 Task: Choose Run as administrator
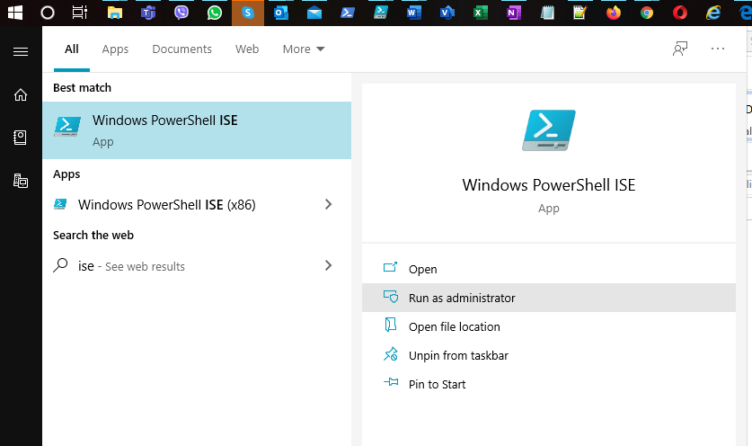point(549,298)
